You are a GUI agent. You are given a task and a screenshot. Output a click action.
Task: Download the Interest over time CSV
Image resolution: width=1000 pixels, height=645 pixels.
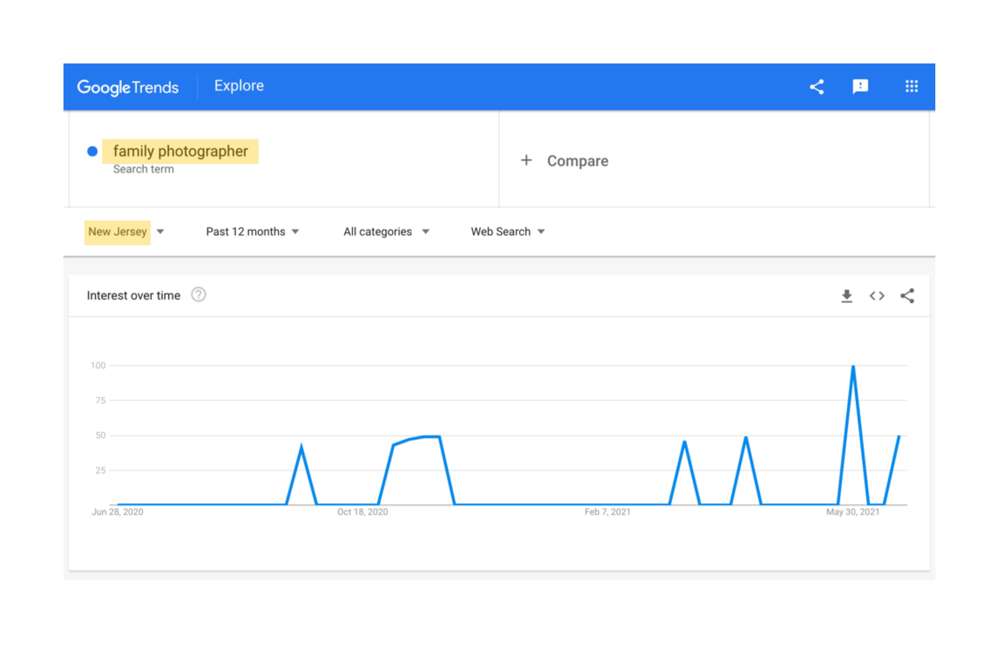point(846,296)
